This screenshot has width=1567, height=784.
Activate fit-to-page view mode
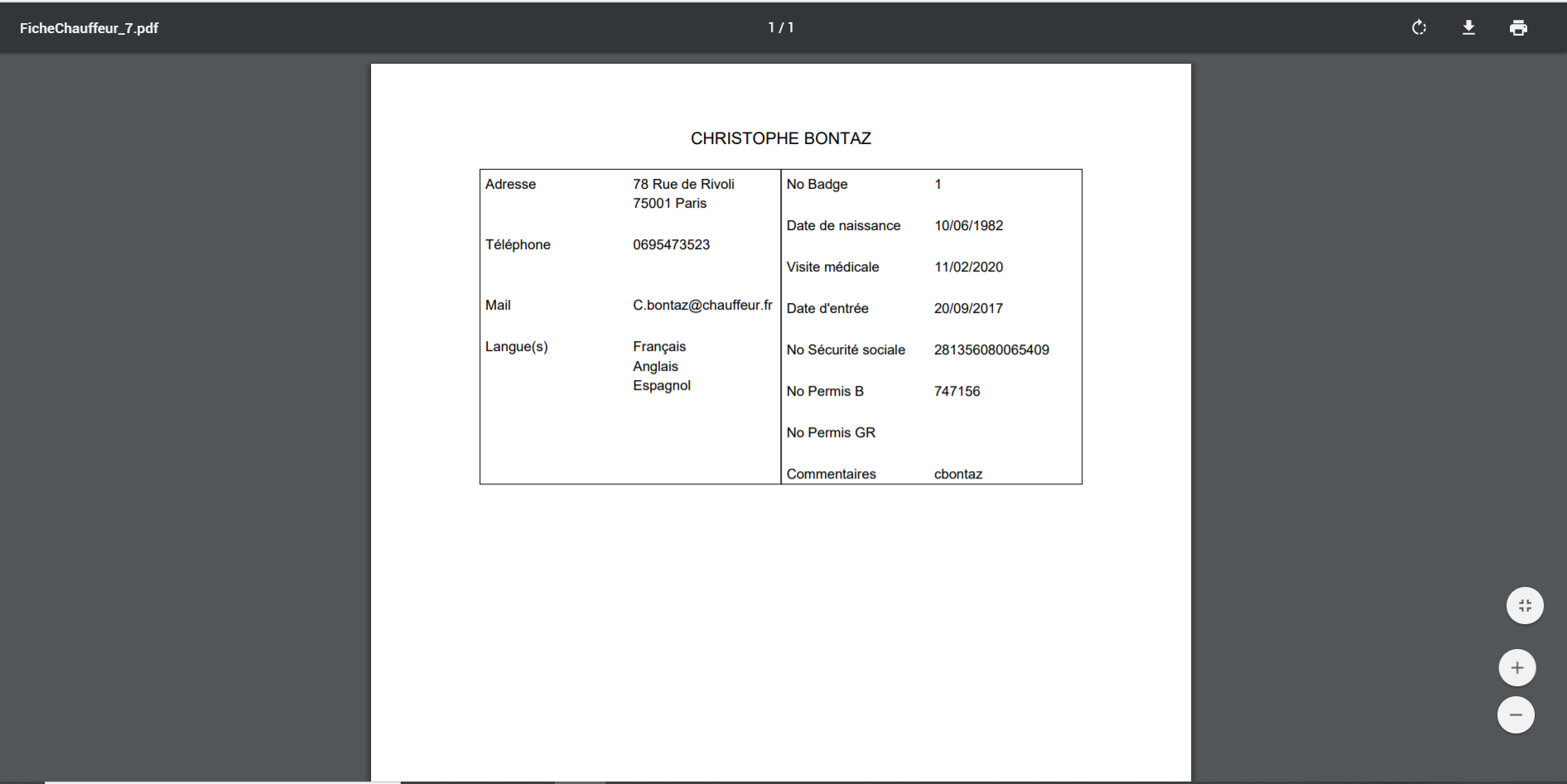tap(1525, 605)
